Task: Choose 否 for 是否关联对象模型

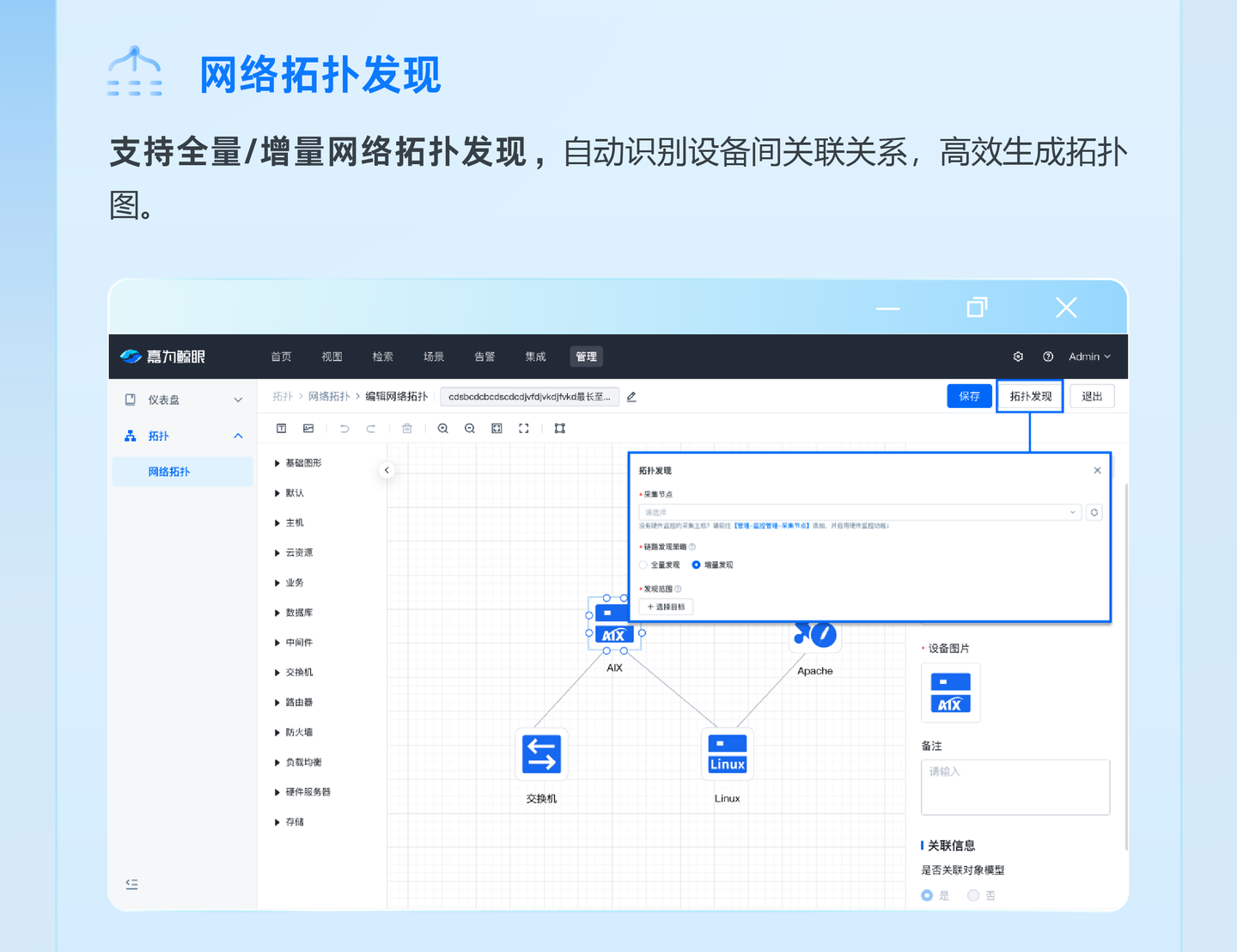Action: click(973, 895)
